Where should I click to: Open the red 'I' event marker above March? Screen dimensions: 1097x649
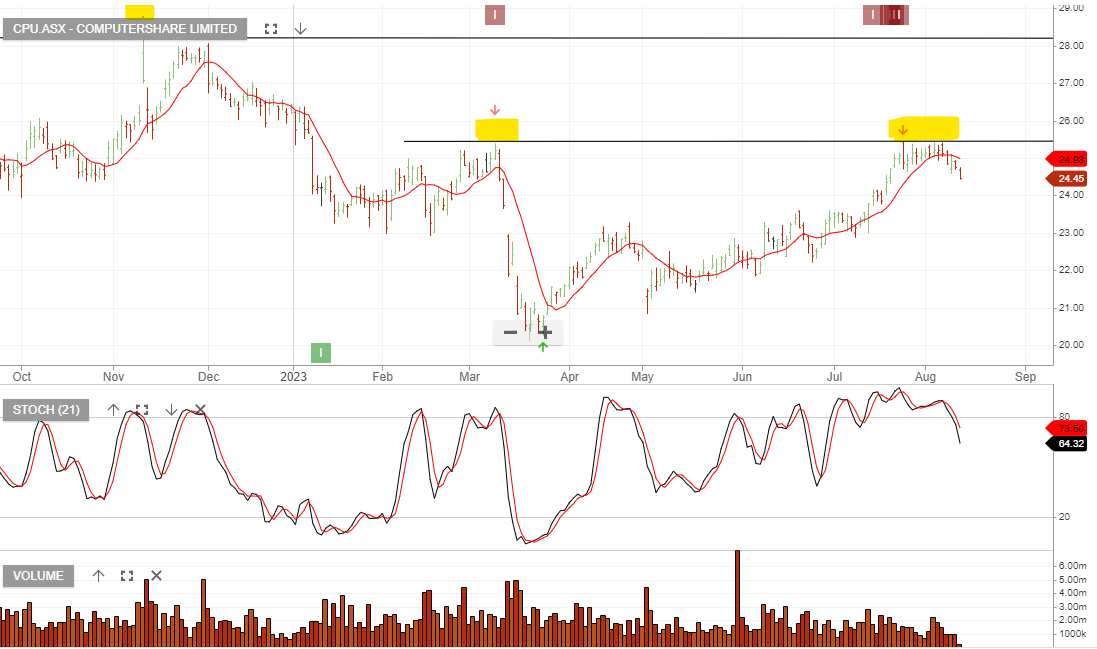[495, 15]
